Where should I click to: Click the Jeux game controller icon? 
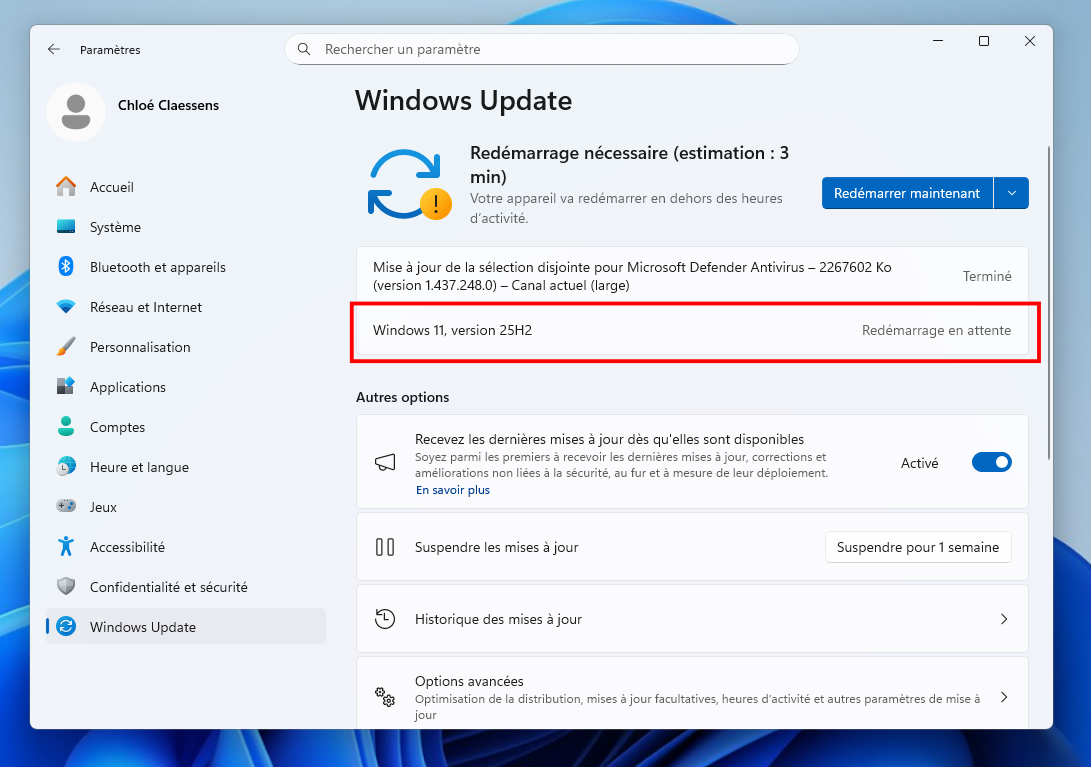[66, 507]
